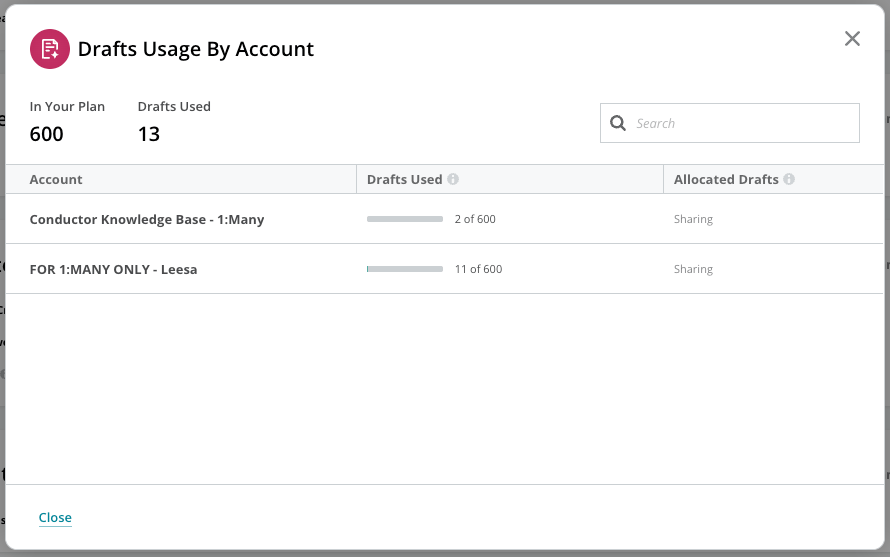Image resolution: width=890 pixels, height=557 pixels.
Task: Select the Allocated Drafts column header
Action: [726, 179]
